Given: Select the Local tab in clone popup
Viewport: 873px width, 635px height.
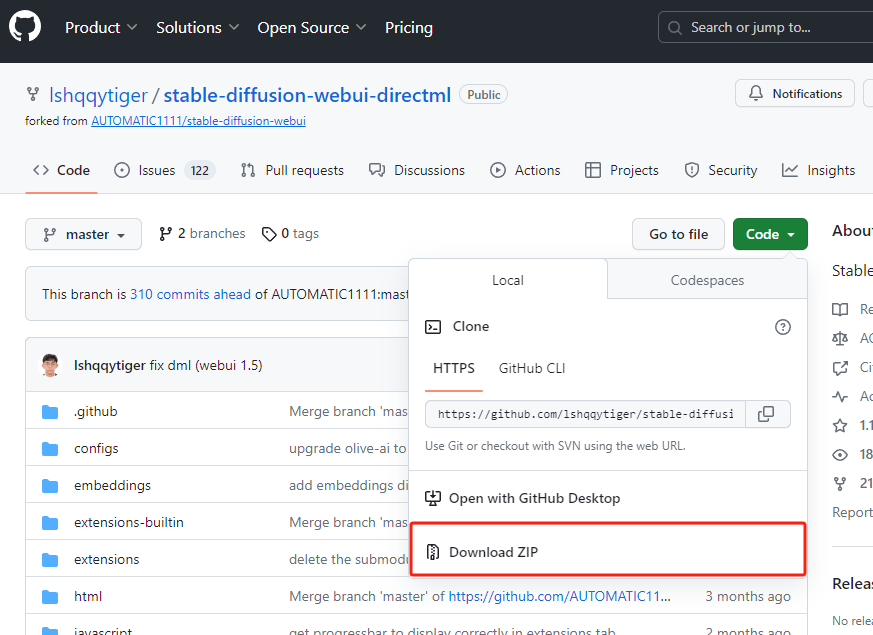Looking at the screenshot, I should pos(508,280).
